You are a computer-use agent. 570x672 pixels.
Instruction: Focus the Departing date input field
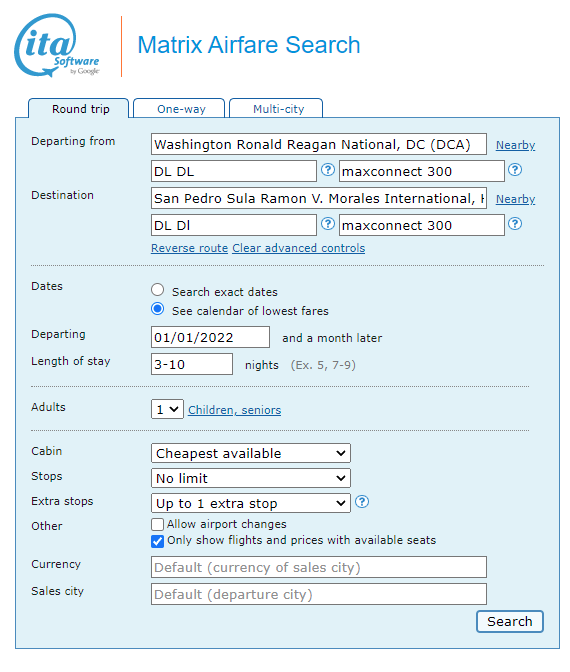pos(210,337)
